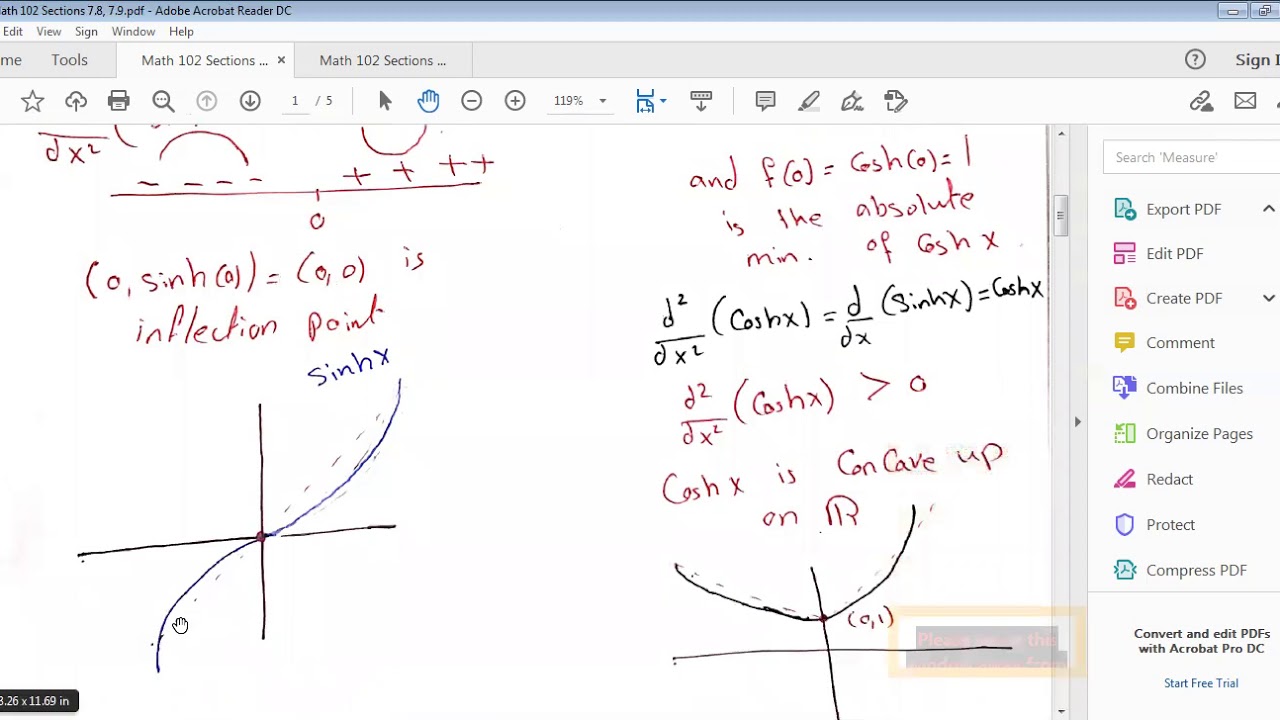The height and width of the screenshot is (720, 1280).
Task: Click the upload to cloud icon
Action: [x=76, y=101]
